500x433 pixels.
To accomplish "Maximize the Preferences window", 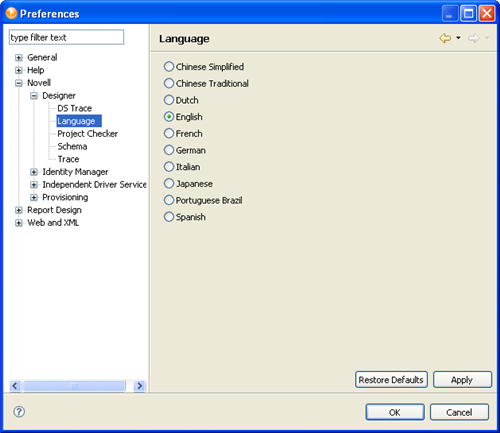I will (x=468, y=14).
